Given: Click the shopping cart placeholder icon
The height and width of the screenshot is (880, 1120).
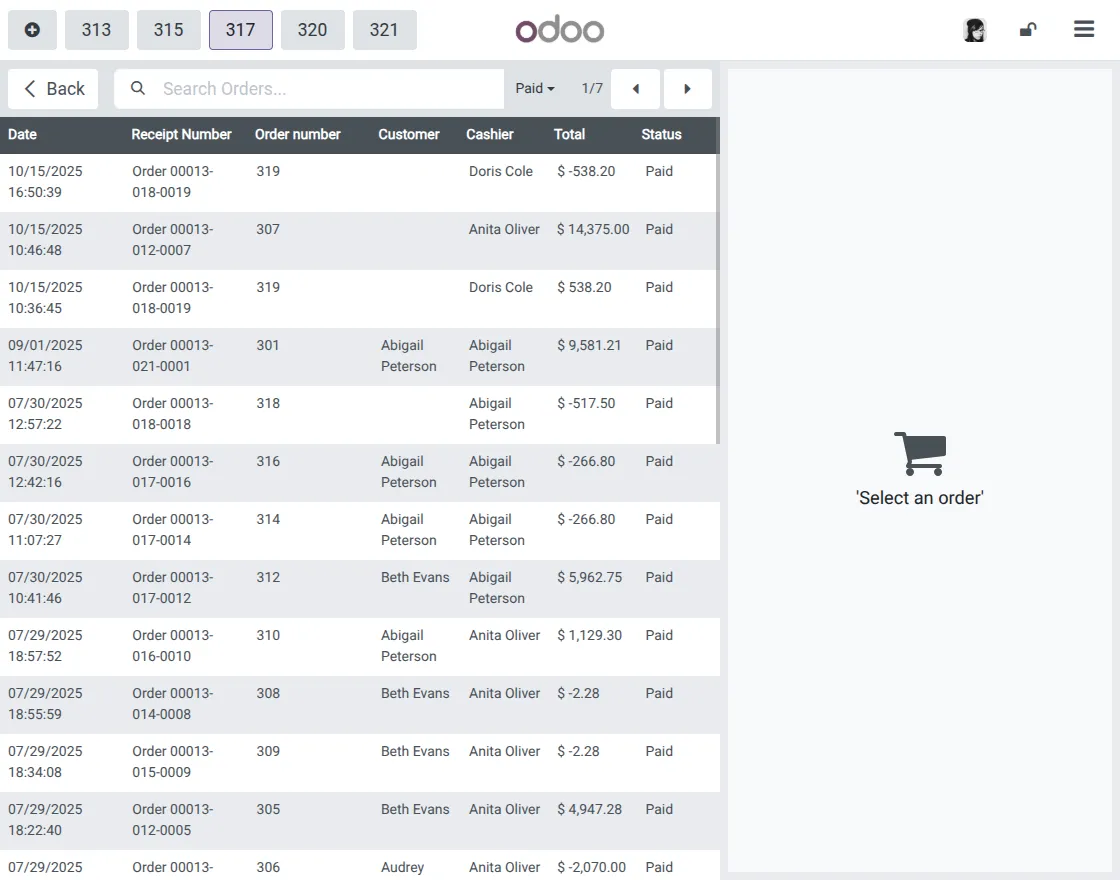Looking at the screenshot, I should tap(919, 453).
